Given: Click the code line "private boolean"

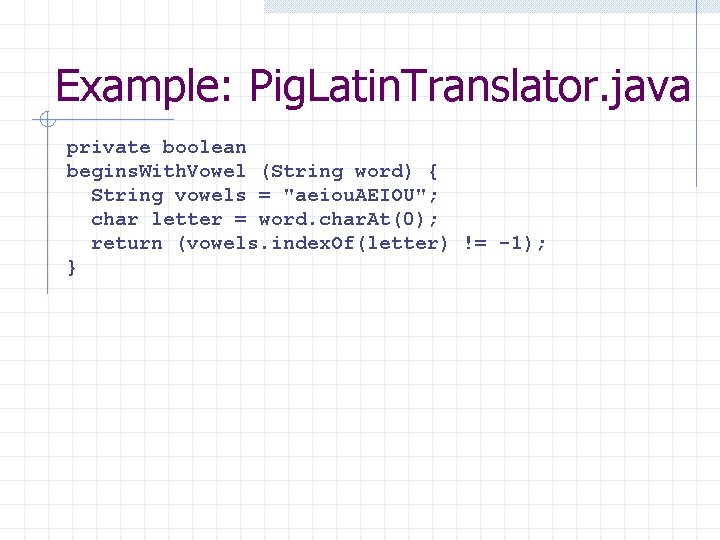Looking at the screenshot, I should pos(157,148).
